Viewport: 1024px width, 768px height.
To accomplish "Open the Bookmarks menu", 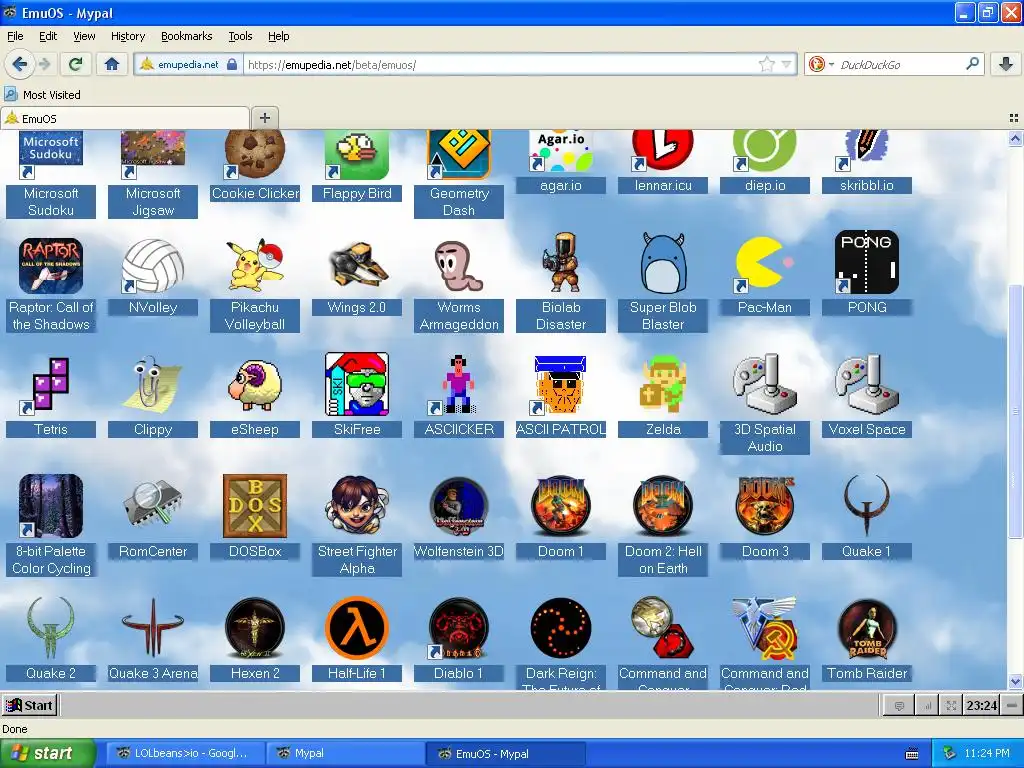I will point(186,36).
